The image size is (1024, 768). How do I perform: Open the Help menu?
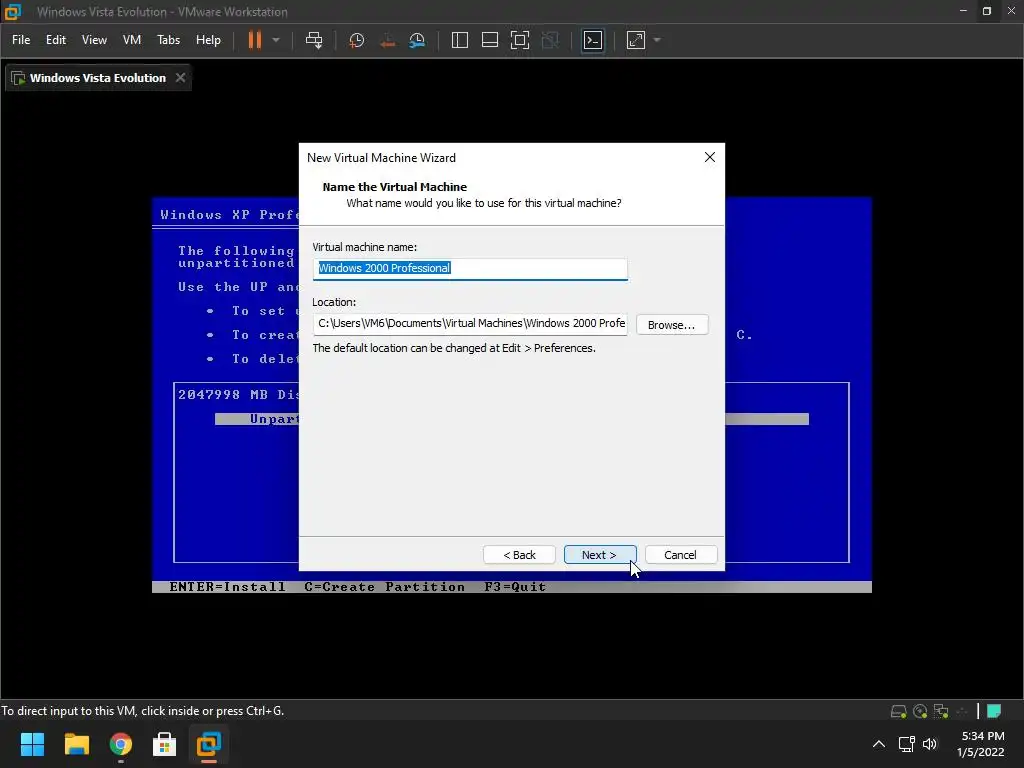coord(208,40)
